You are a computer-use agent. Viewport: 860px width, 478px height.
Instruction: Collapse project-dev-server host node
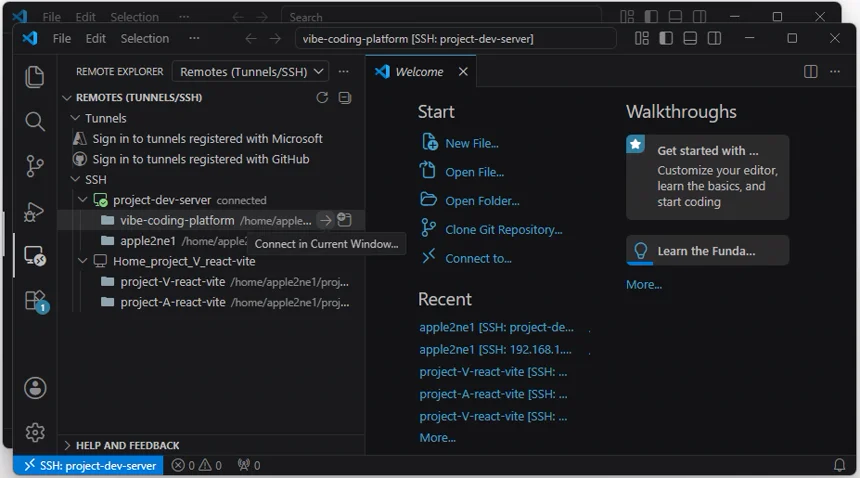[x=83, y=200]
